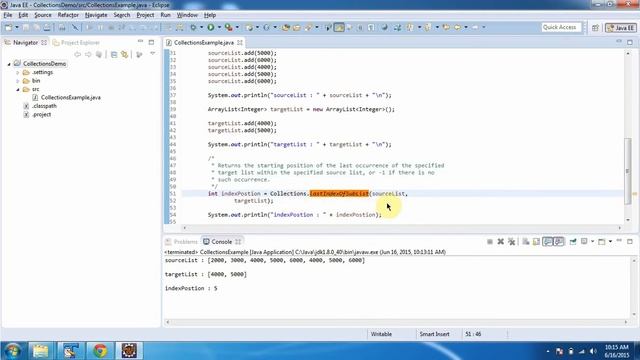Run the program with the green Run icon
Viewport: 640px width, 360px height.
click(x=211, y=27)
